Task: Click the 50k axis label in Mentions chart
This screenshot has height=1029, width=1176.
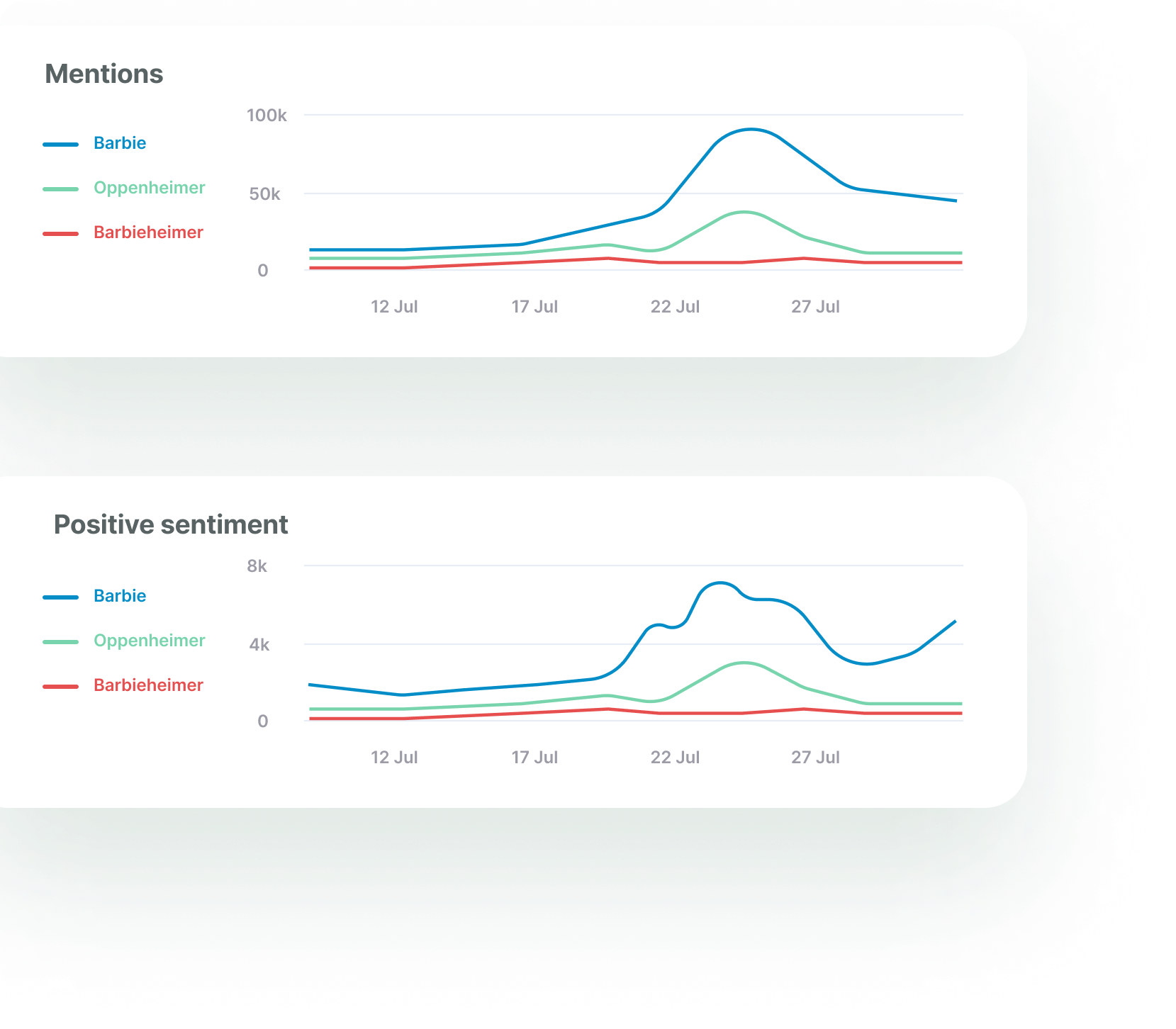Action: tap(265, 194)
